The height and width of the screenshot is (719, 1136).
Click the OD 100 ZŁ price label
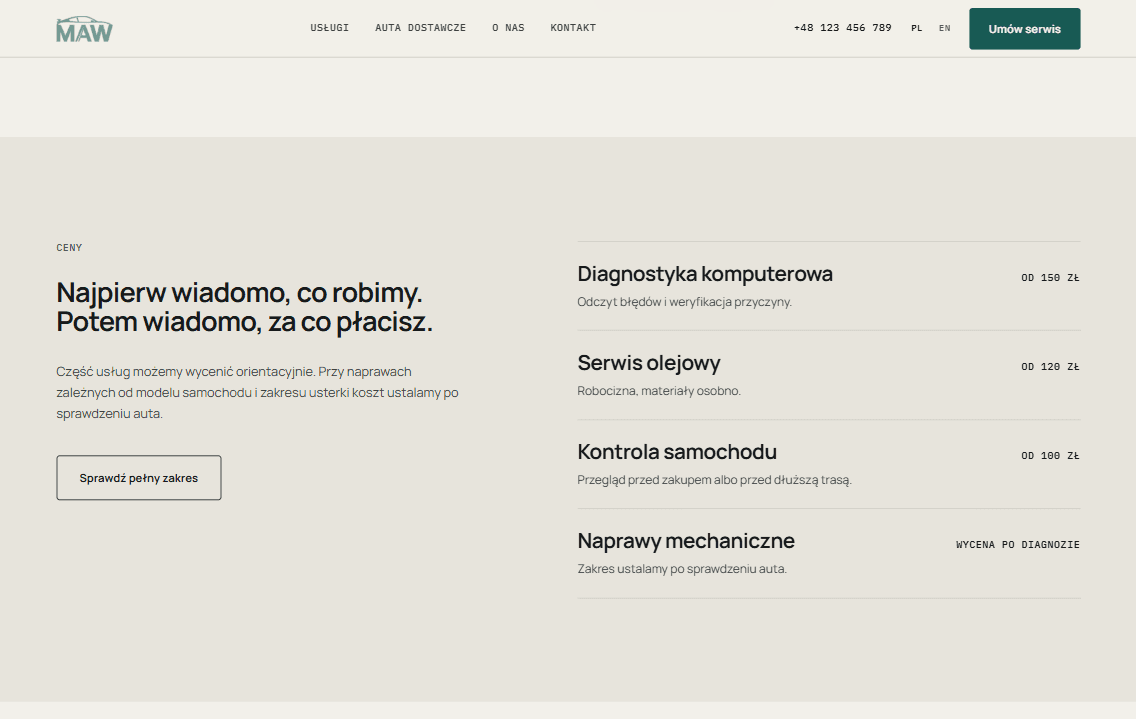coord(1051,456)
